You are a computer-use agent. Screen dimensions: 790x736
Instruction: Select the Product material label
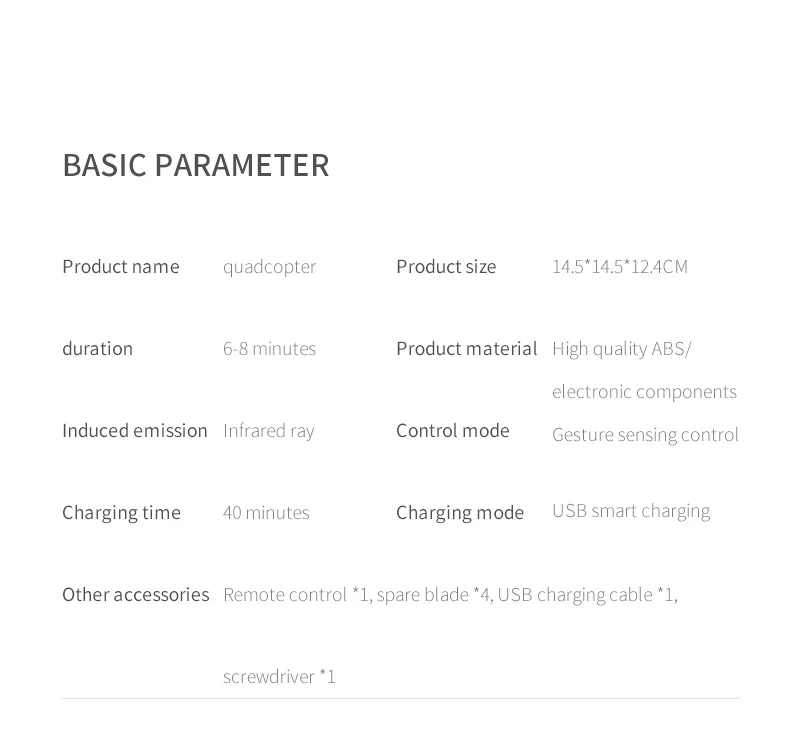coord(467,349)
